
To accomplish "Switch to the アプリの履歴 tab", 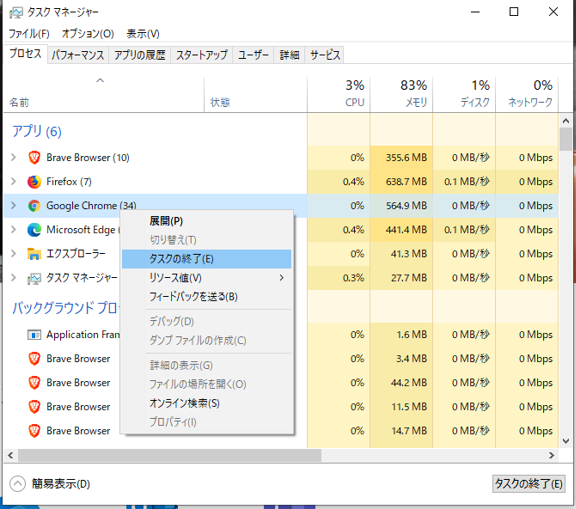I will pos(140,55).
